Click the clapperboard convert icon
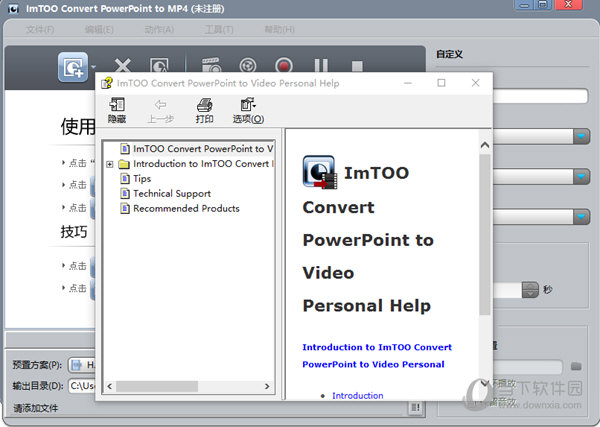Image resolution: width=600 pixels, height=427 pixels. point(211,65)
